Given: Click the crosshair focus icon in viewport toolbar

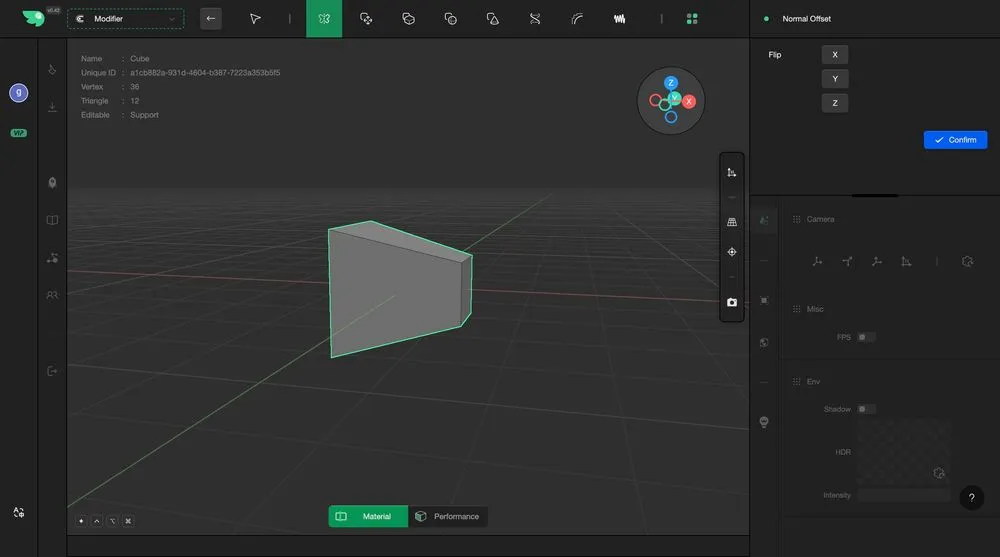Looking at the screenshot, I should (732, 252).
